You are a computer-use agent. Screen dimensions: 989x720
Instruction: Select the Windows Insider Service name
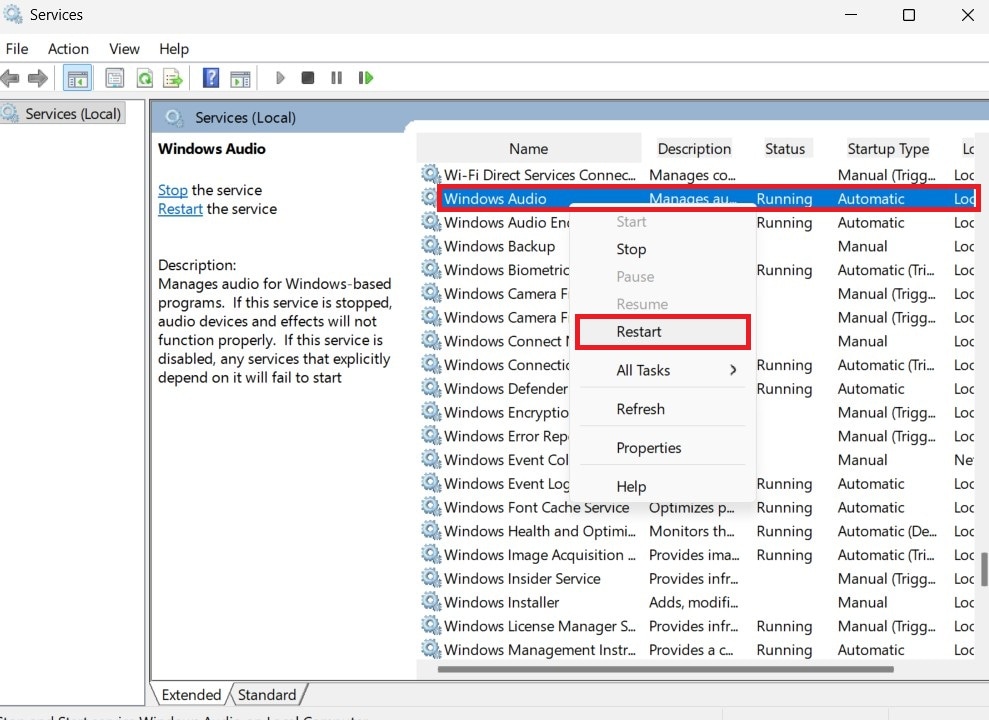(x=522, y=578)
